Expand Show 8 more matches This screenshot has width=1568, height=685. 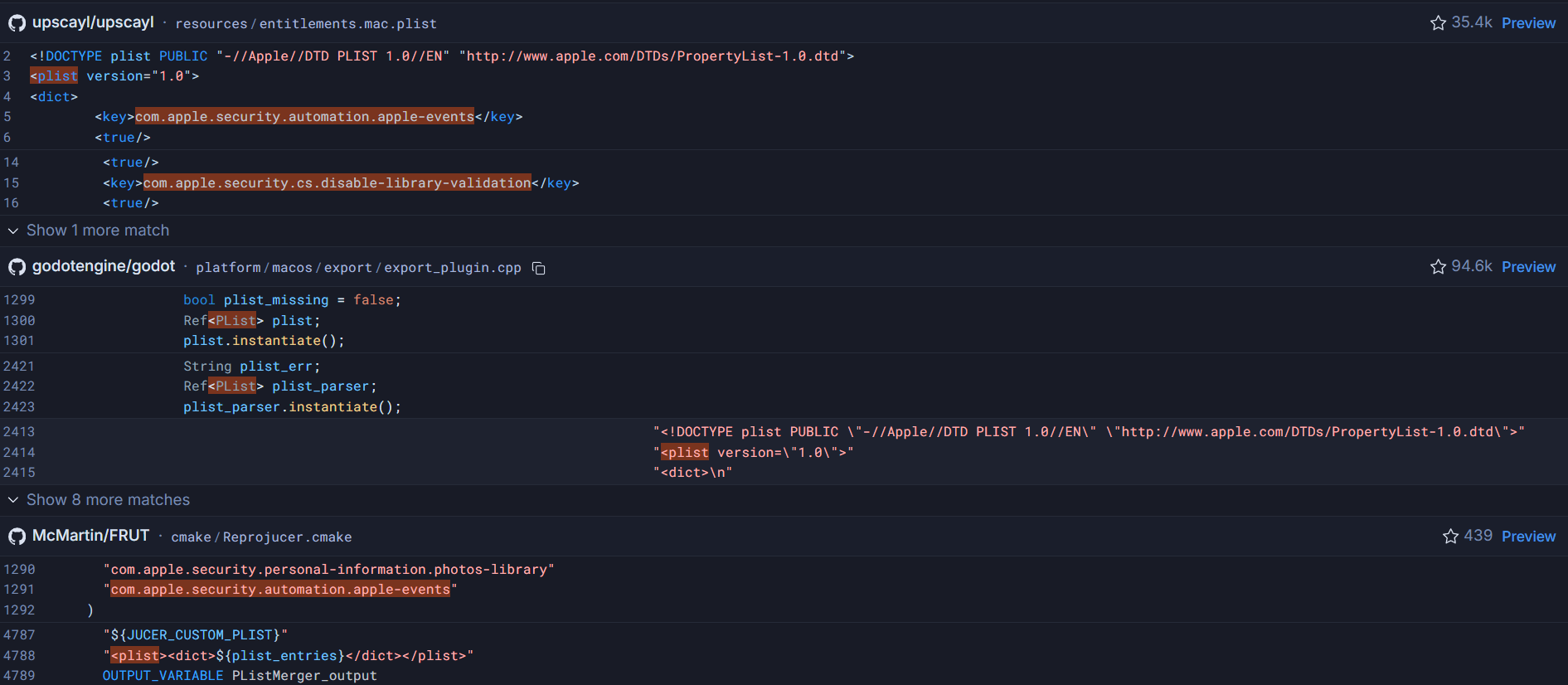tap(99, 500)
